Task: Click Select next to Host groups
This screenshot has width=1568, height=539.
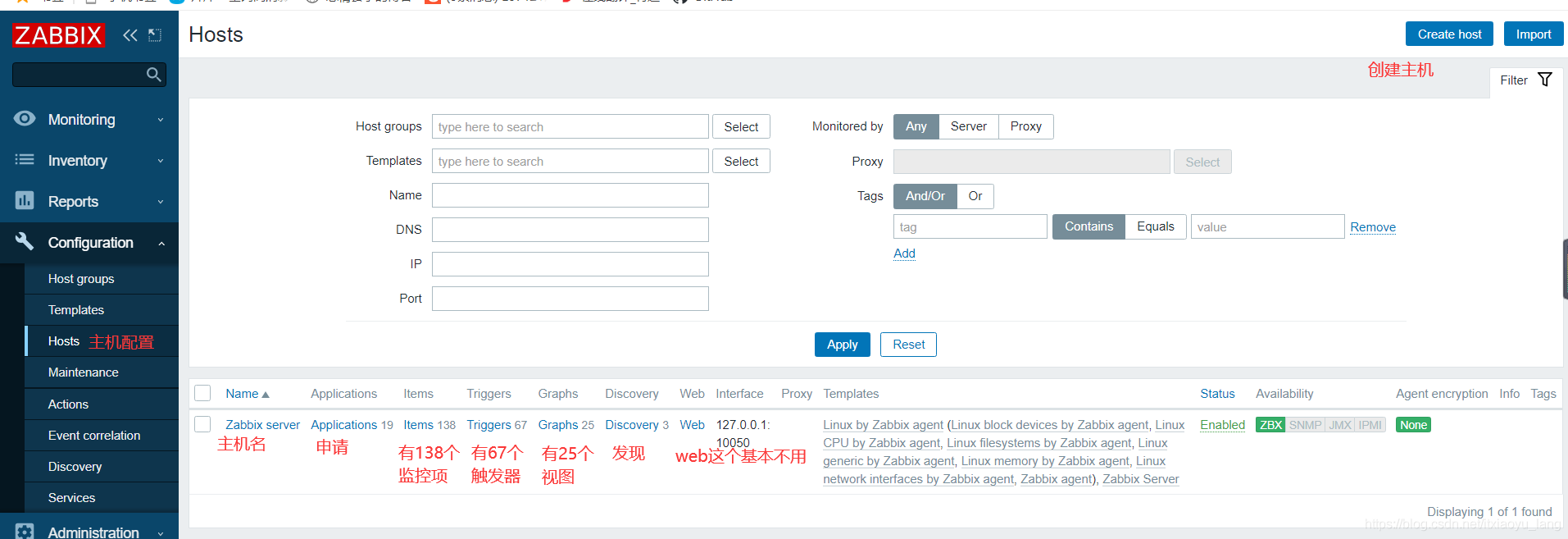Action: tap(741, 127)
